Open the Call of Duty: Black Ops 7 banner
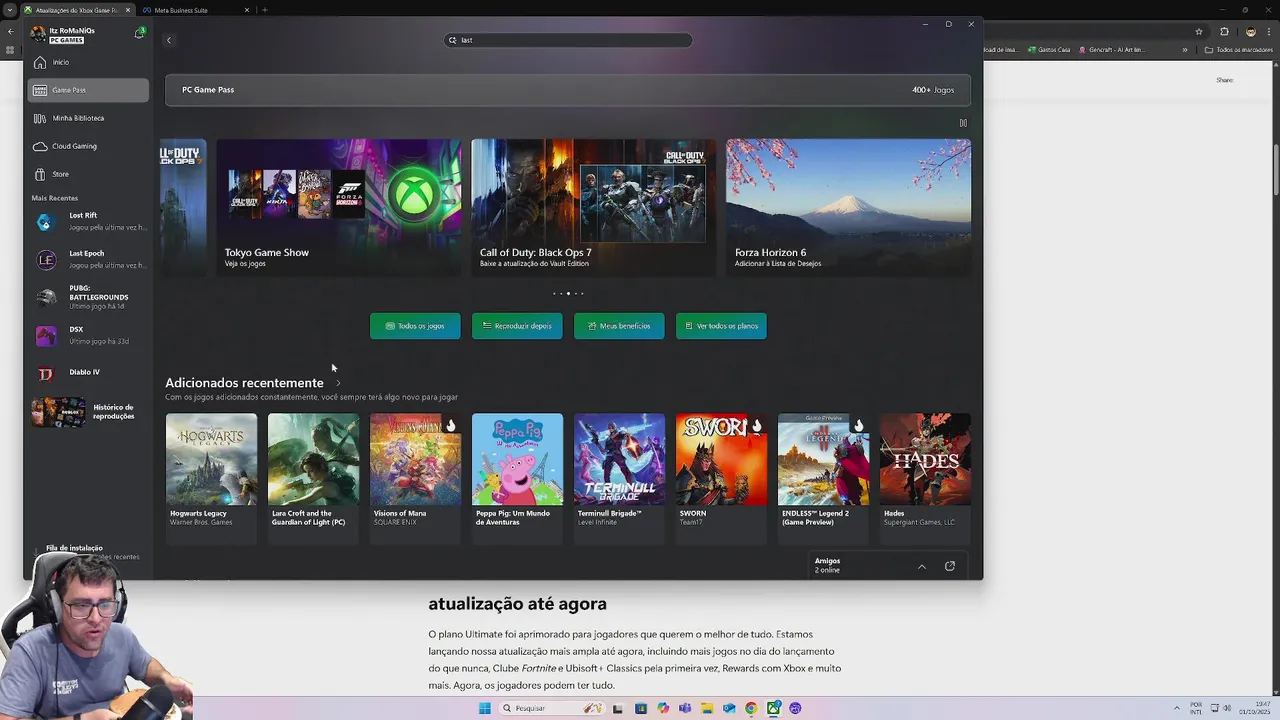Viewport: 1280px width, 720px height. tap(594, 207)
